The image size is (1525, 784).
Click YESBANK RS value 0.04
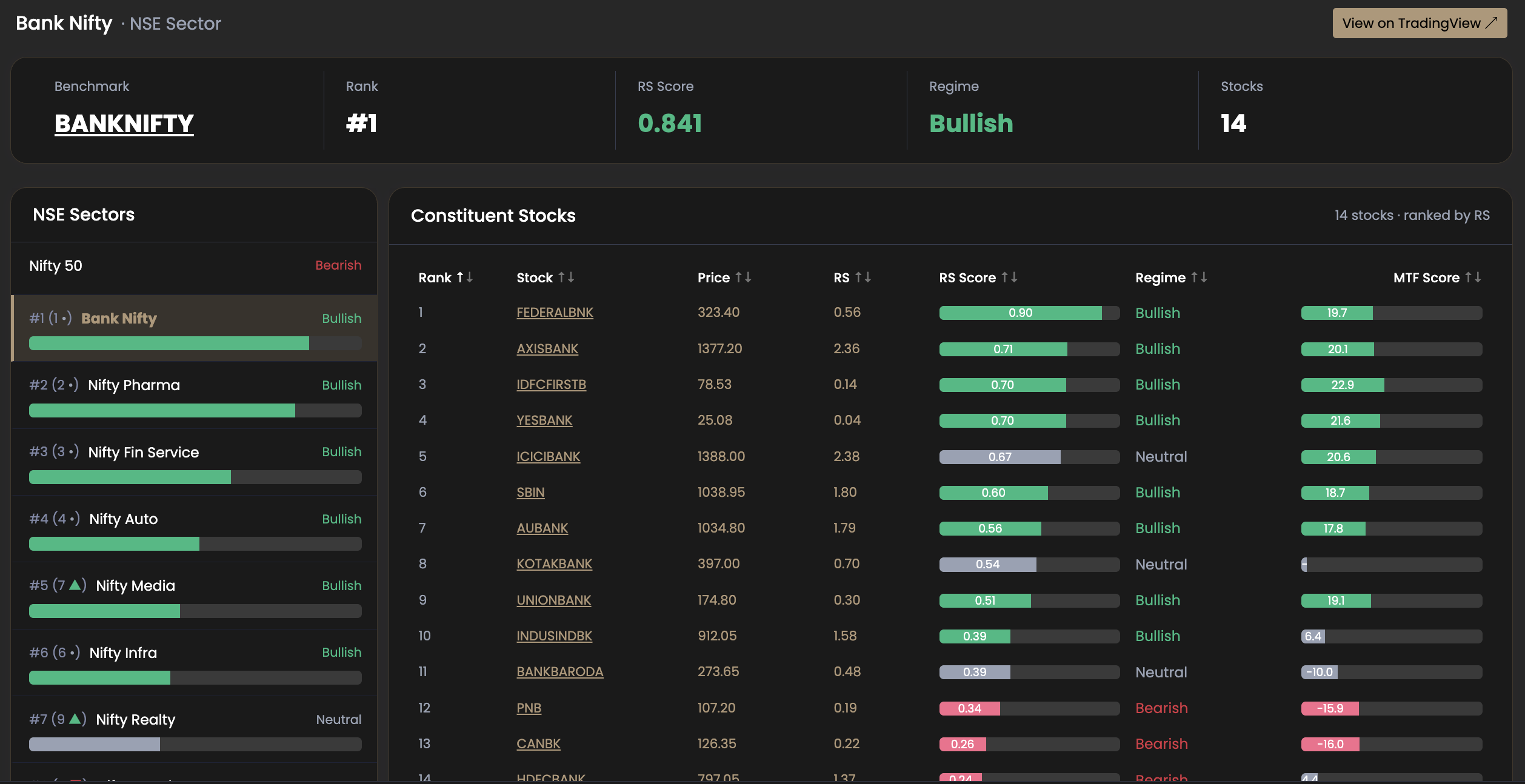tap(847, 420)
